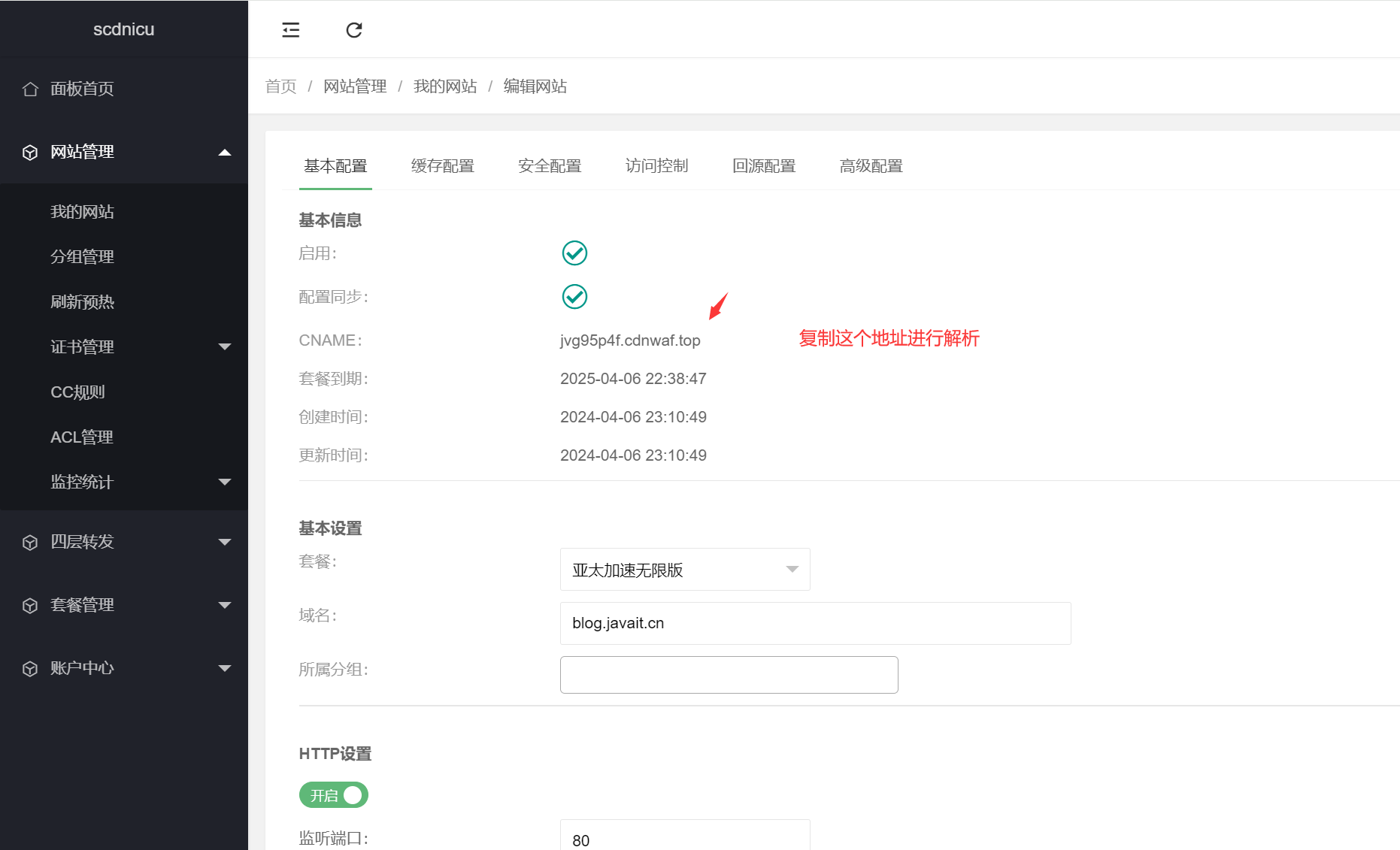Click the collapse sidebar icon in toolbar
1400x850 pixels.
[290, 29]
